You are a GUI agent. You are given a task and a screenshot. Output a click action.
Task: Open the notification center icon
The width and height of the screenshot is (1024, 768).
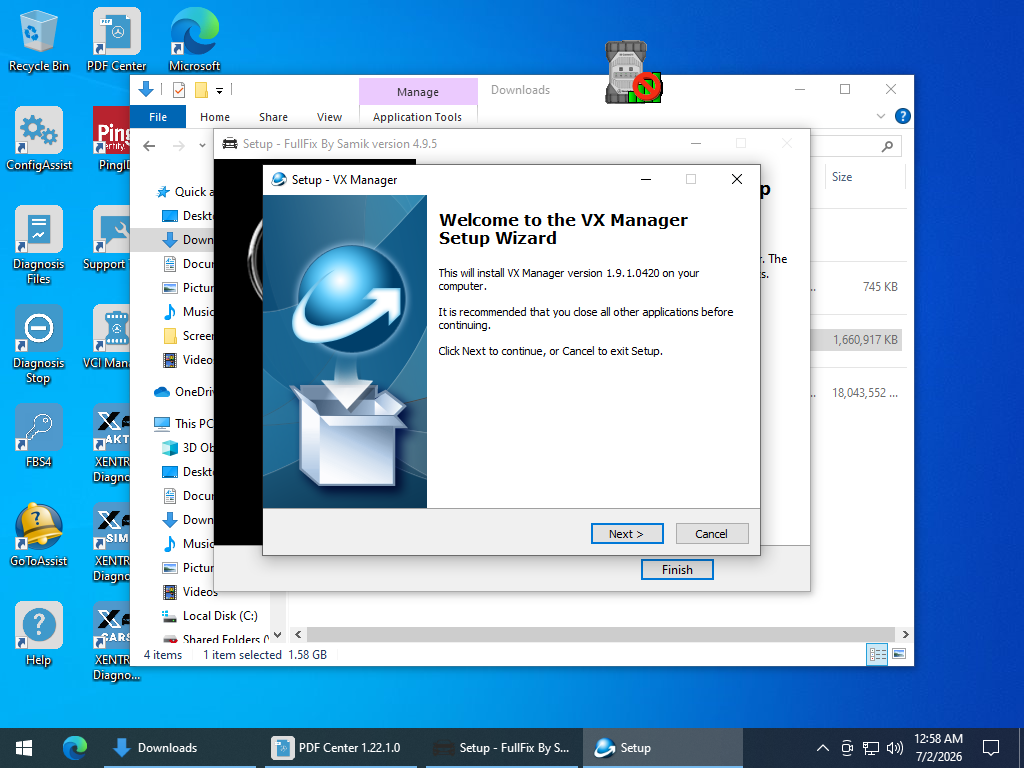tap(991, 748)
